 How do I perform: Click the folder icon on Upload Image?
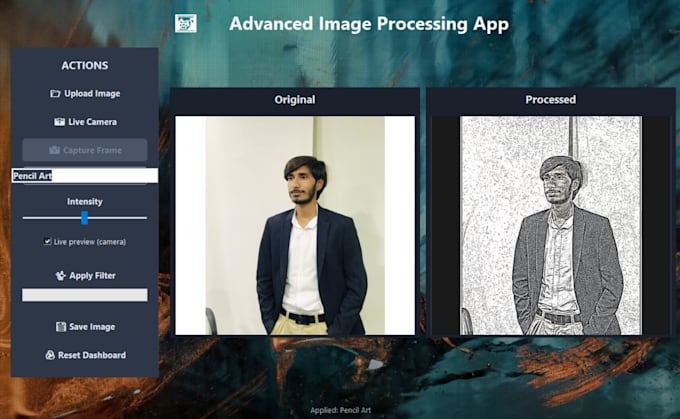(x=55, y=94)
